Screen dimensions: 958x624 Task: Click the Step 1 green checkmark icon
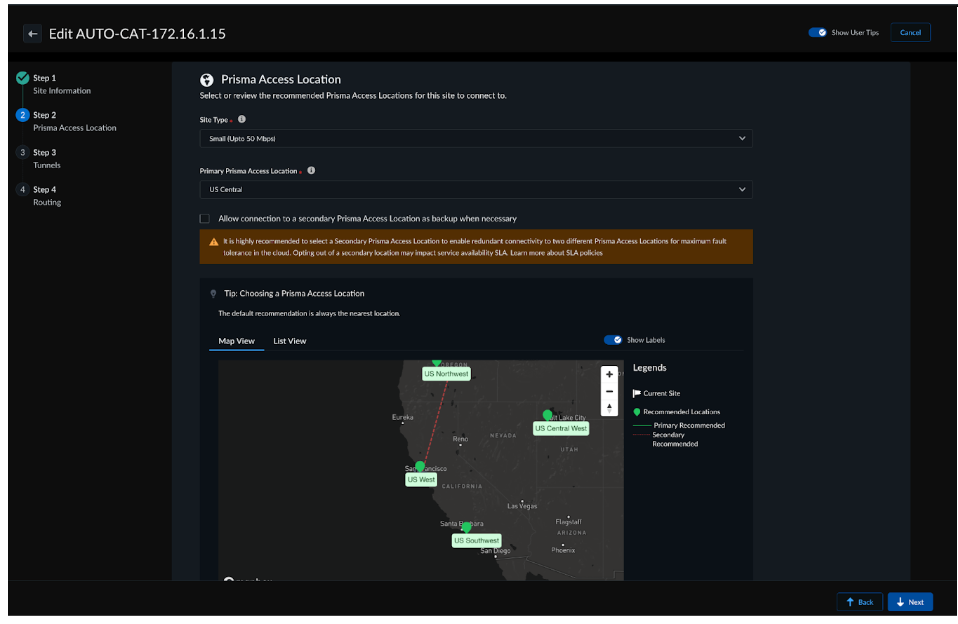click(23, 78)
